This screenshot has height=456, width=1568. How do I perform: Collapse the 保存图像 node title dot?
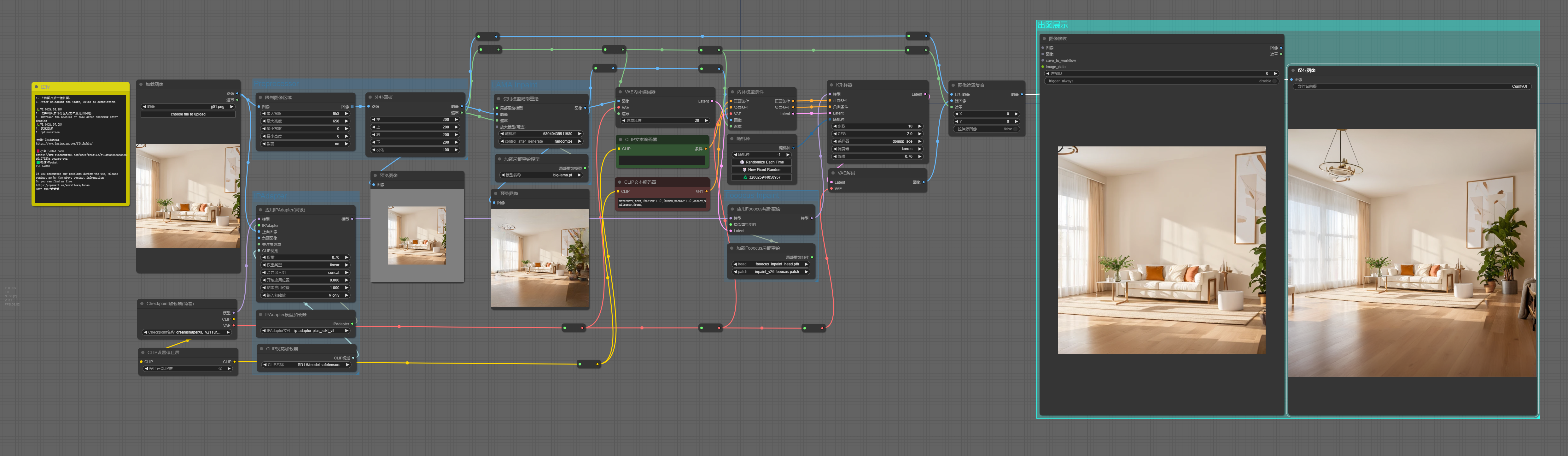[x=1293, y=71]
